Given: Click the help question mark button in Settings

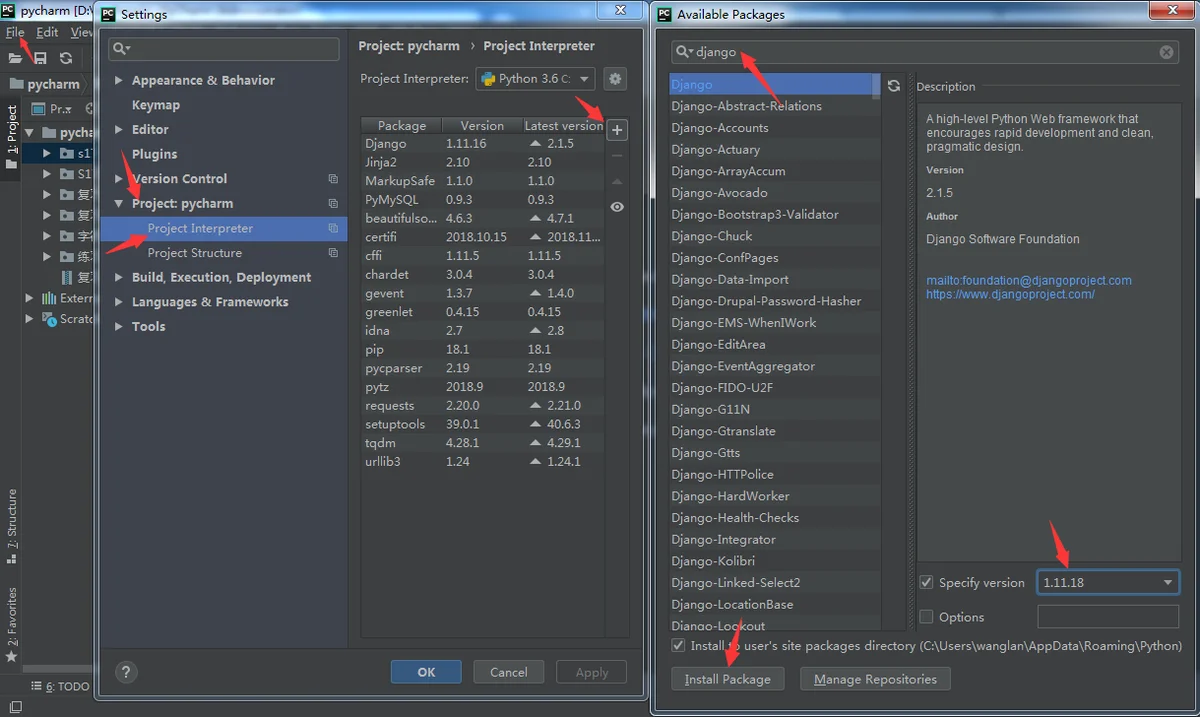Looking at the screenshot, I should 126,672.
